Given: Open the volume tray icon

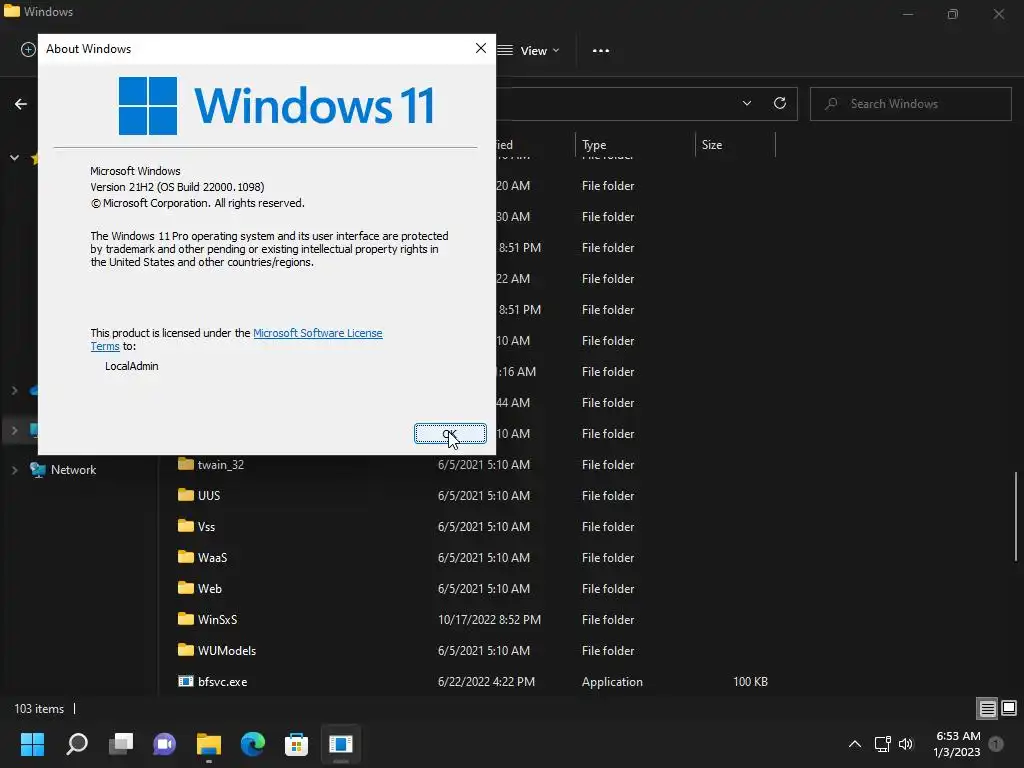Looking at the screenshot, I should (x=906, y=744).
